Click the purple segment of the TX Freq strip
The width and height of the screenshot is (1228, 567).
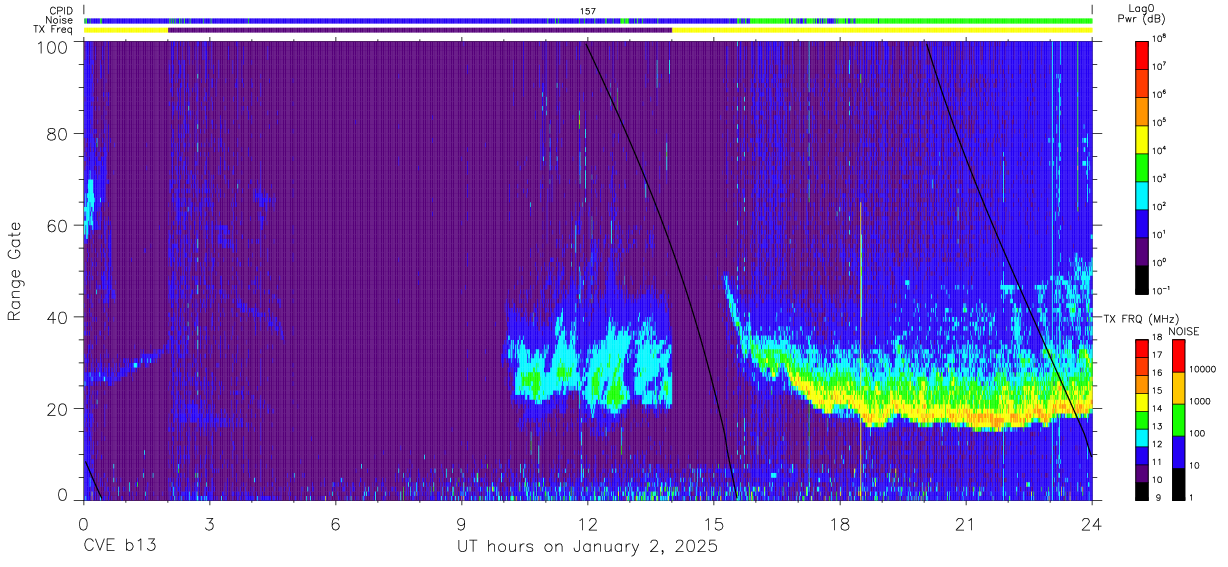click(420, 30)
